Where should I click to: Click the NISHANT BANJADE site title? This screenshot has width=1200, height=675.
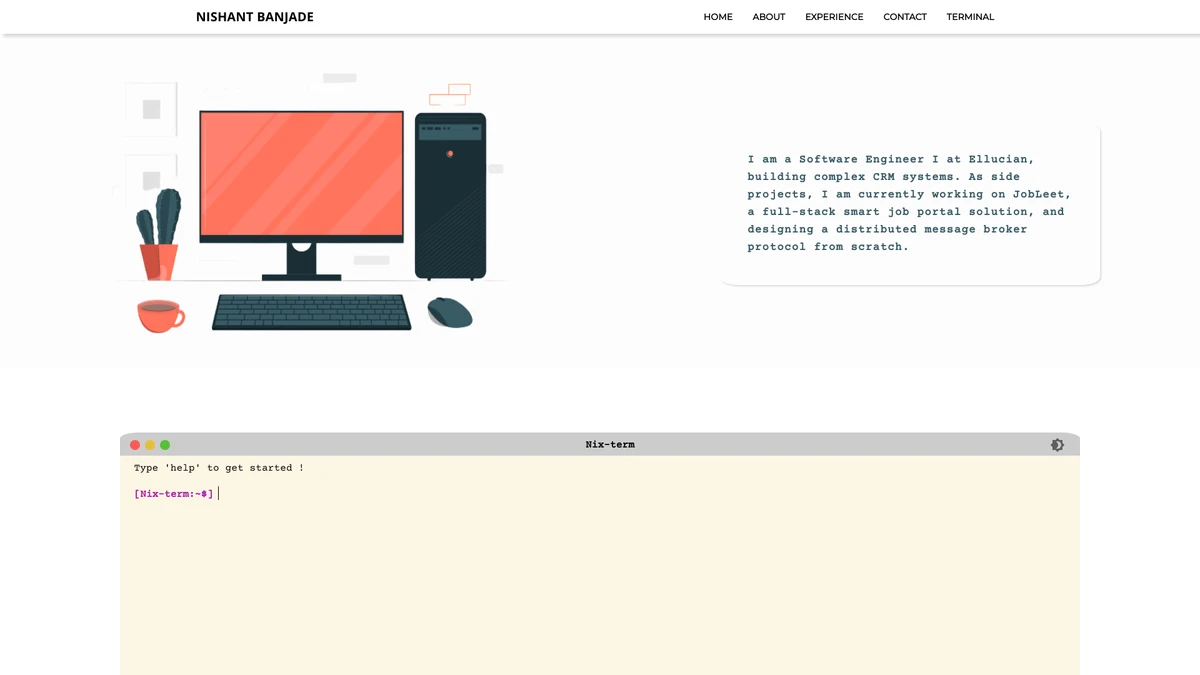pyautogui.click(x=255, y=17)
